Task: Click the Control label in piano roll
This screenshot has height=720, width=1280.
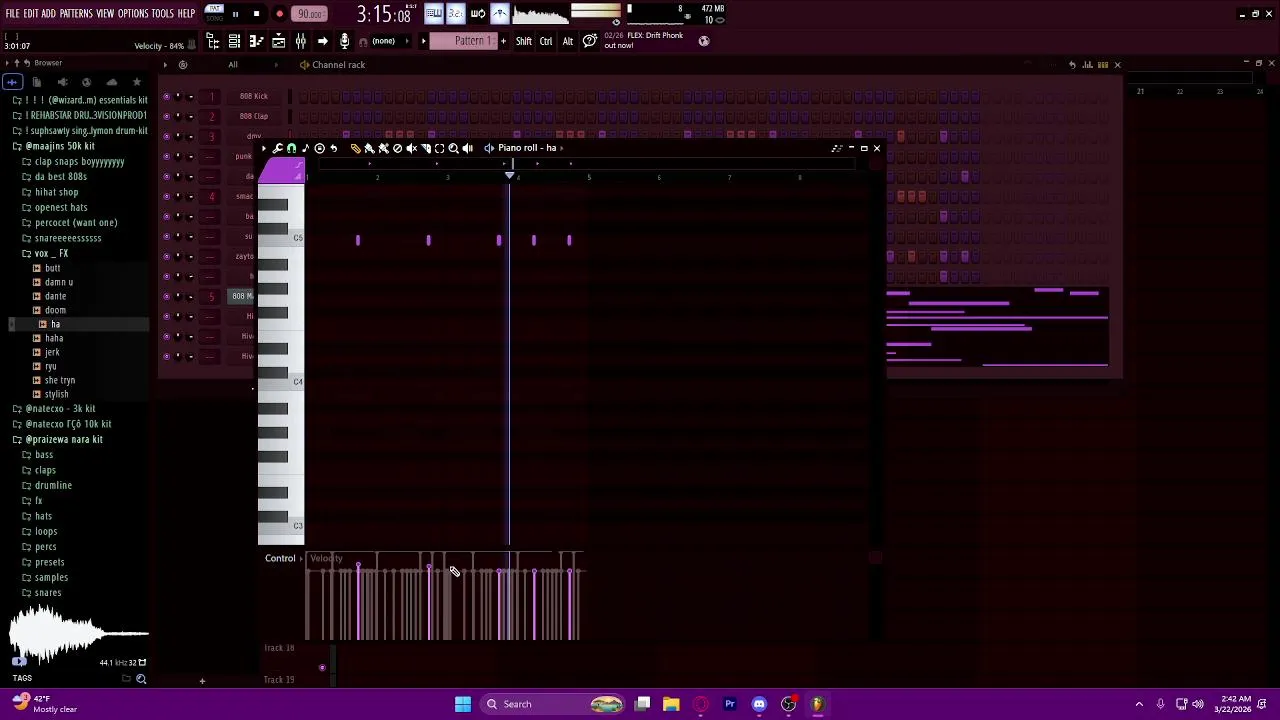Action: [x=280, y=558]
